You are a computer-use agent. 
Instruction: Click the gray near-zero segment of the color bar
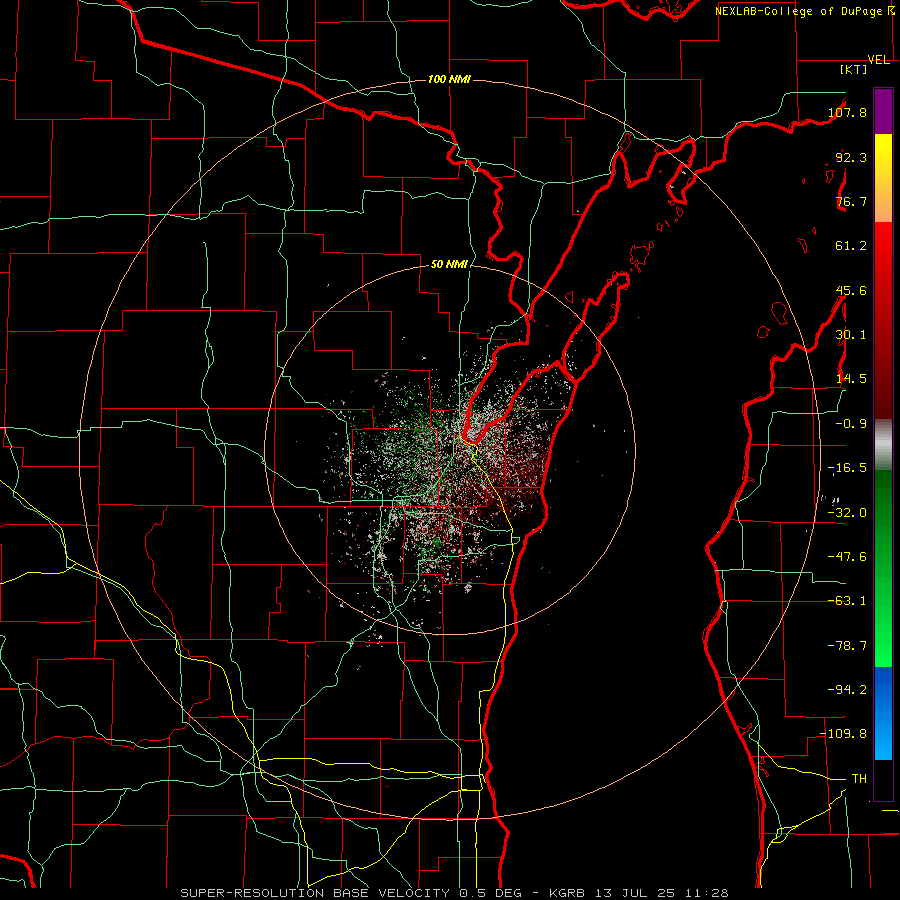pos(883,445)
